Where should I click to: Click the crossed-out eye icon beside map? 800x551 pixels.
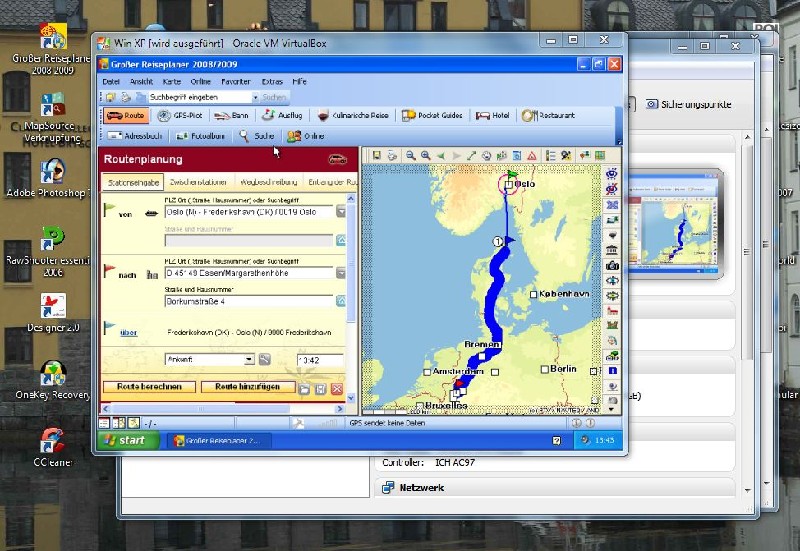point(612,188)
